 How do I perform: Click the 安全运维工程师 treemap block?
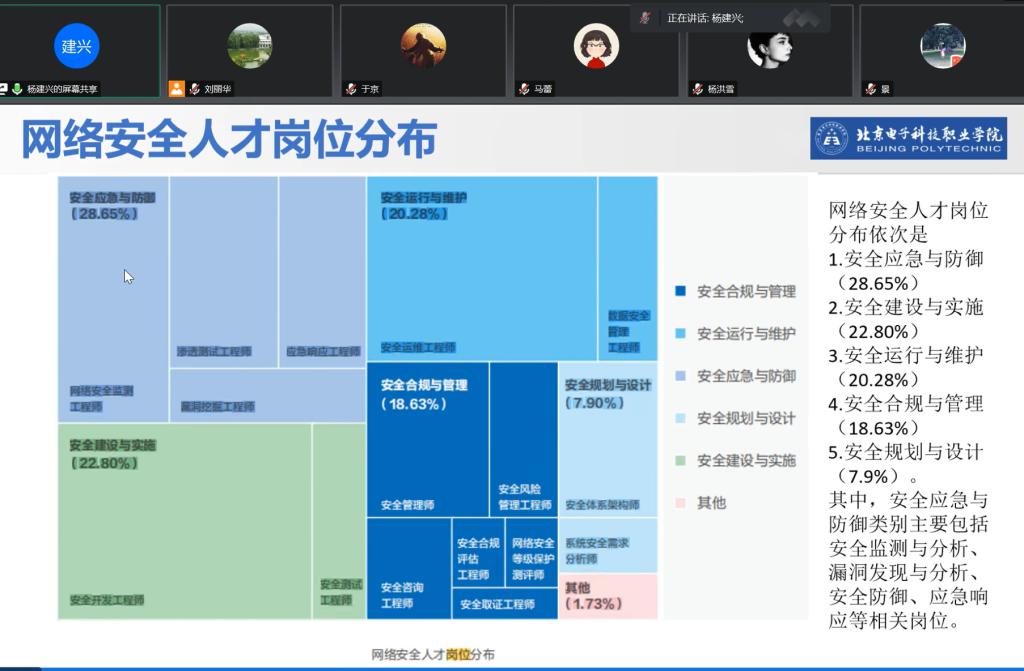tap(482, 270)
